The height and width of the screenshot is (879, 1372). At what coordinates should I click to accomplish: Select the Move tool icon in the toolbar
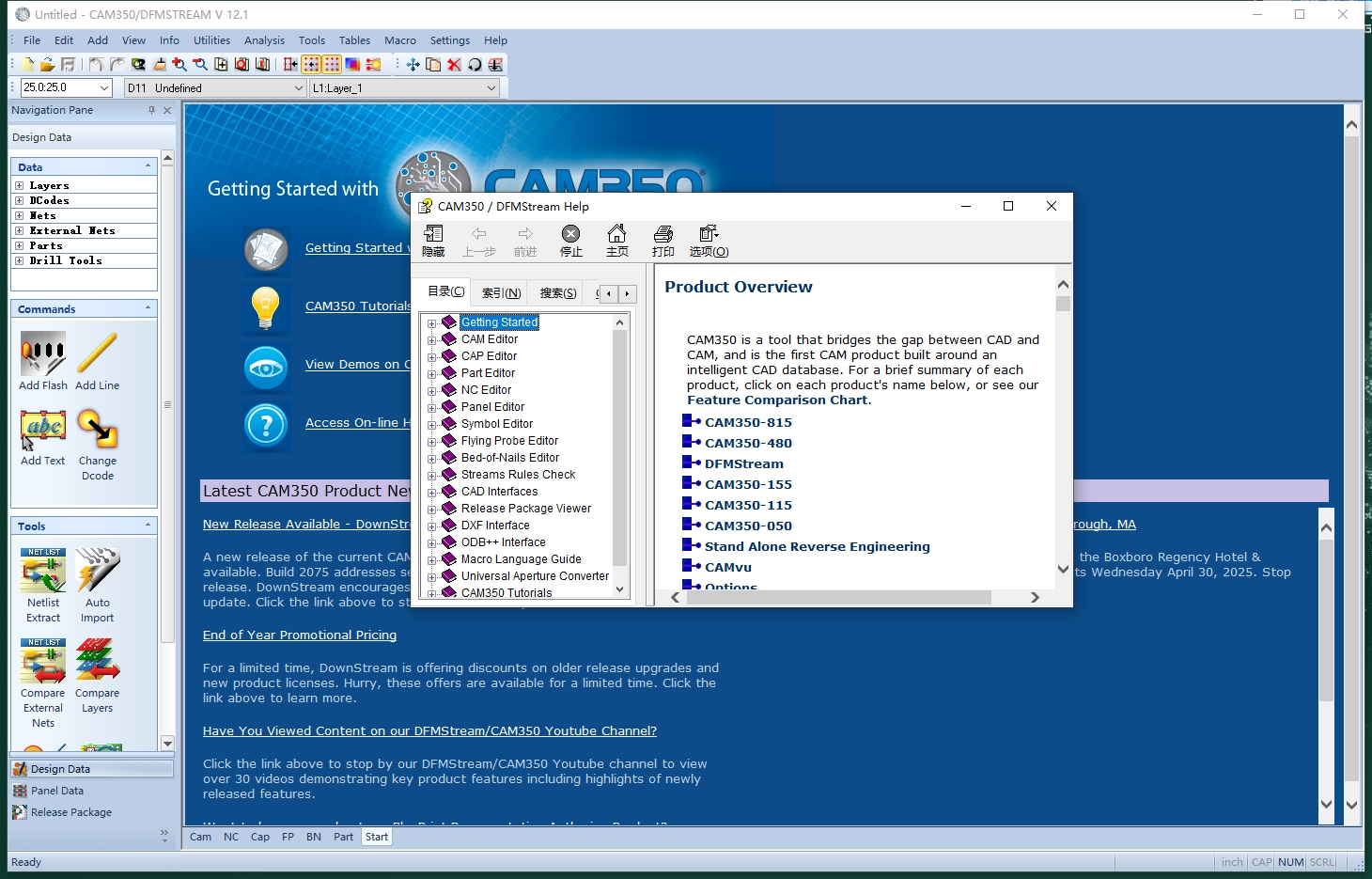413,64
